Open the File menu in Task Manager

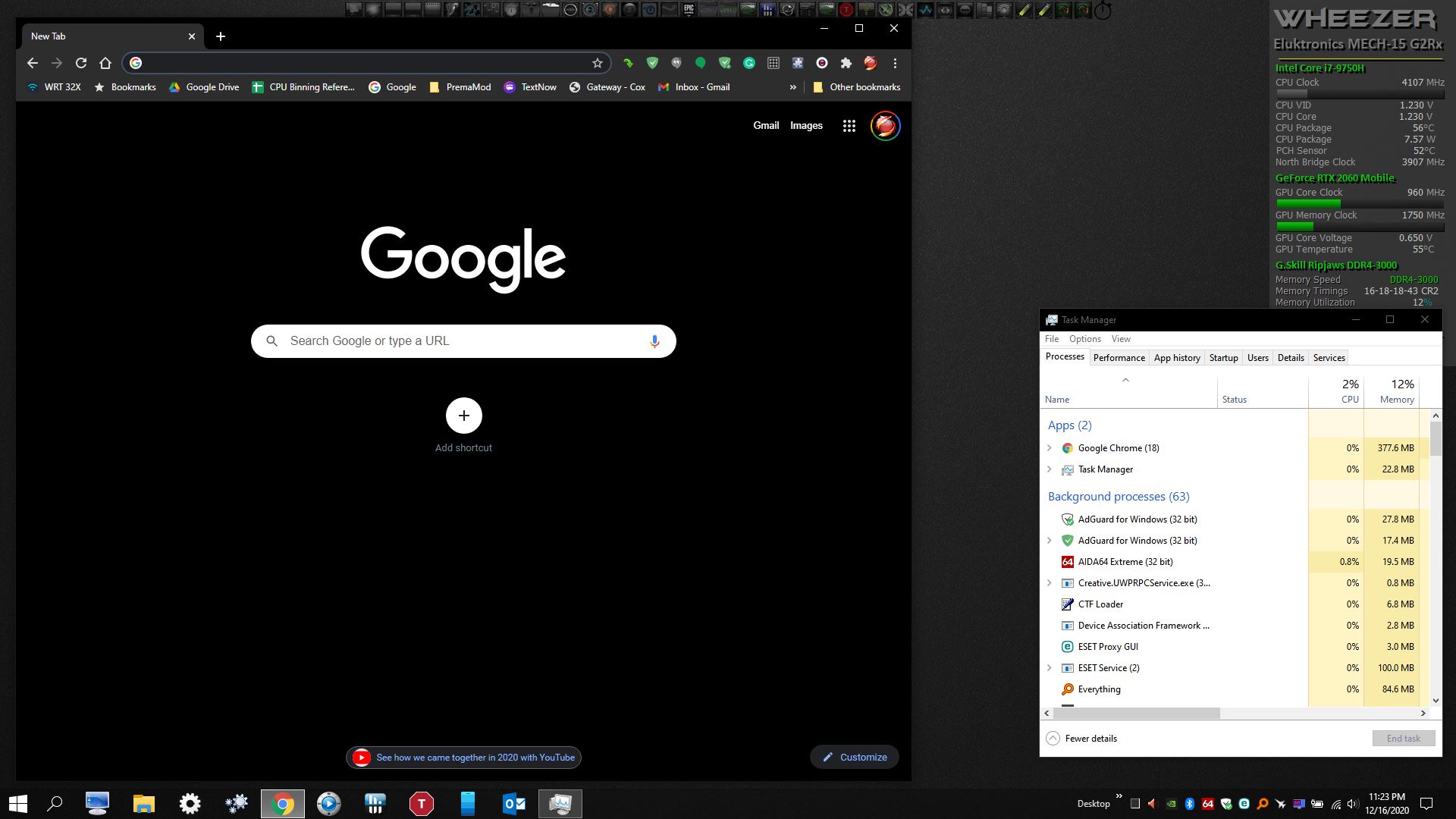pos(1052,339)
